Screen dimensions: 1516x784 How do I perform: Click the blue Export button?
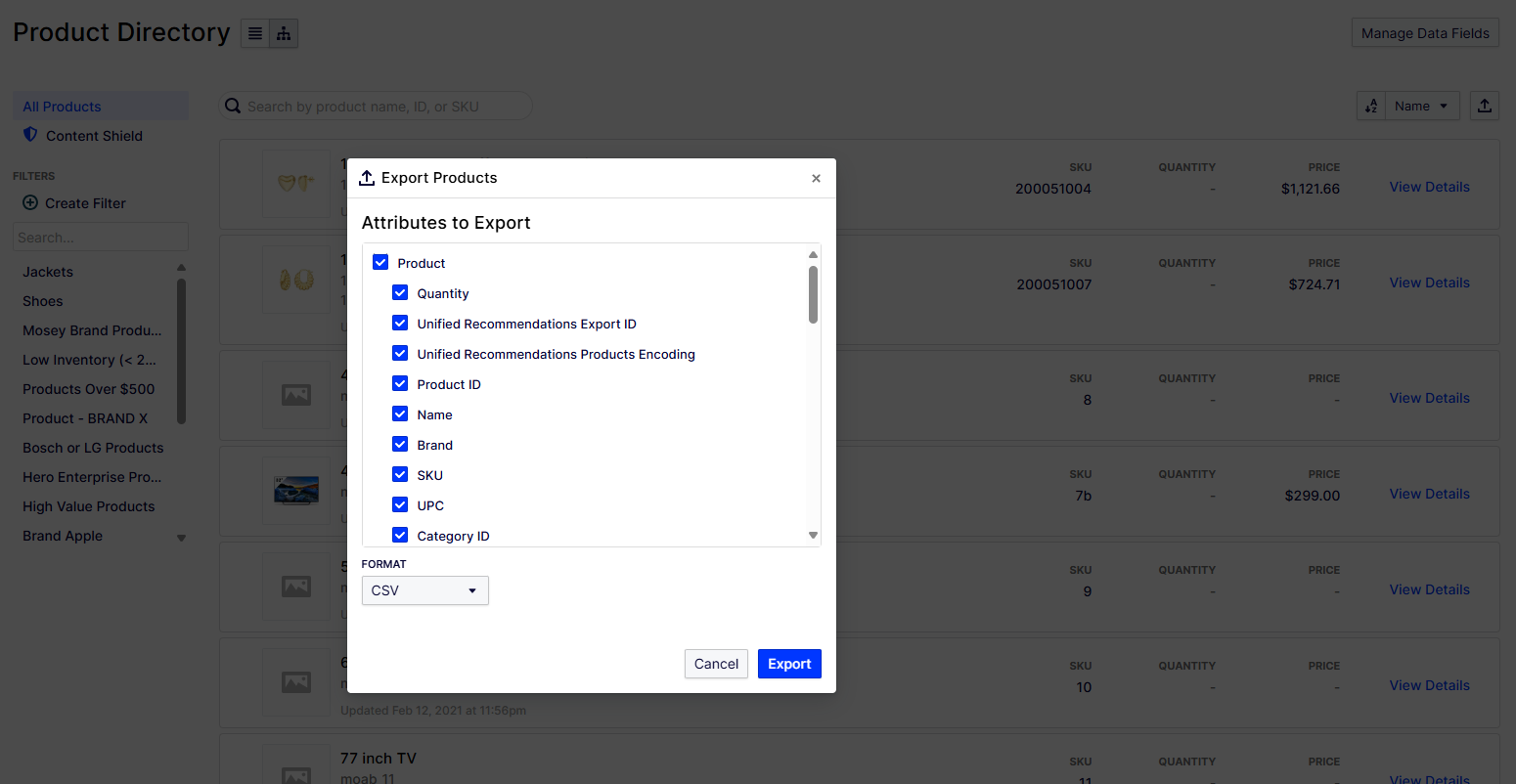789,664
